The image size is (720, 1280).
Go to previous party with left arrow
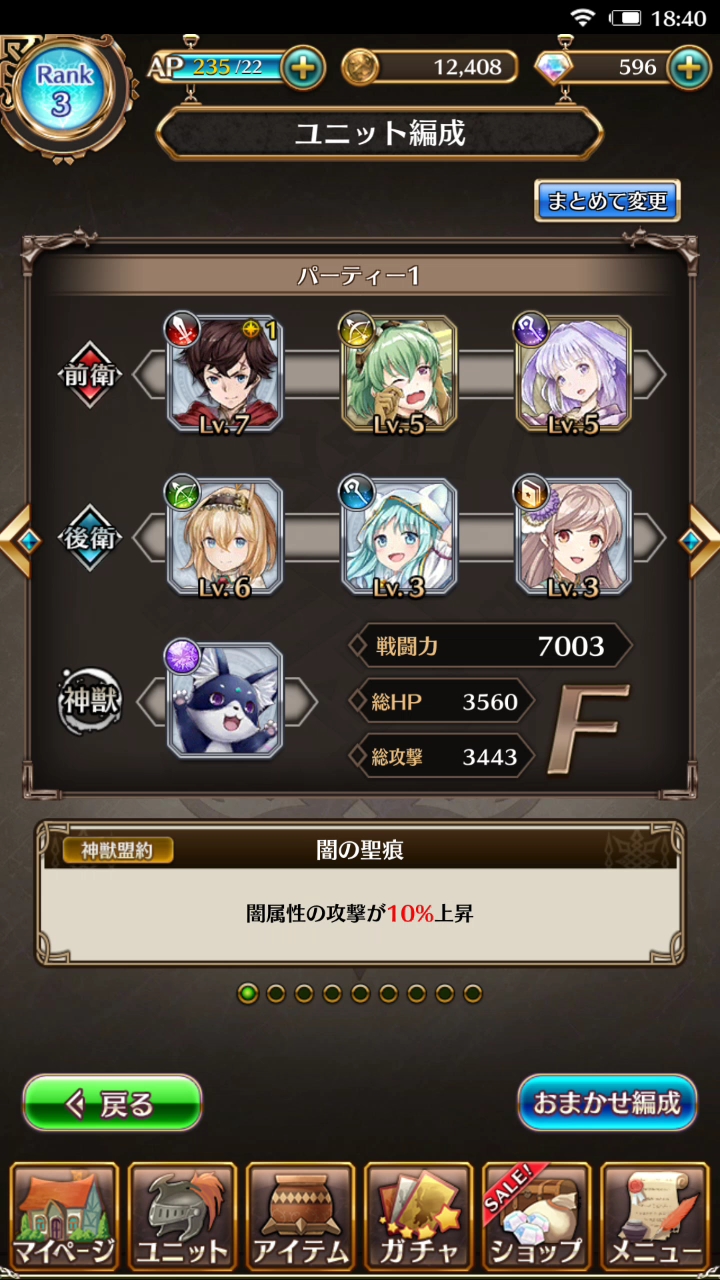coord(18,540)
